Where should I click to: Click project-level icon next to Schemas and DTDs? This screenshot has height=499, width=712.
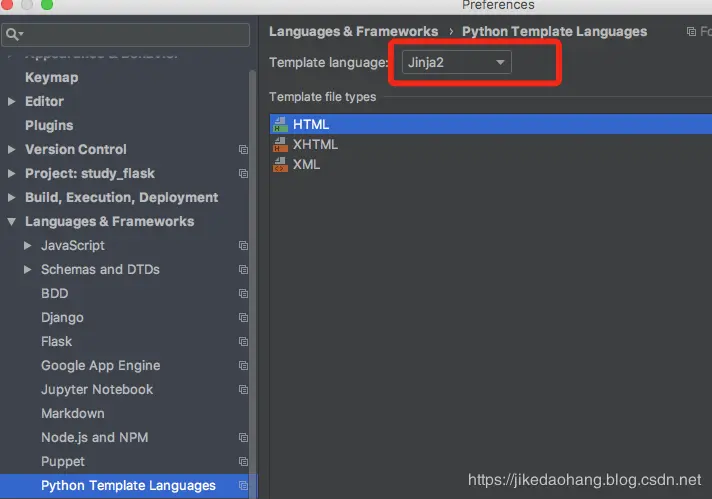coord(243,270)
